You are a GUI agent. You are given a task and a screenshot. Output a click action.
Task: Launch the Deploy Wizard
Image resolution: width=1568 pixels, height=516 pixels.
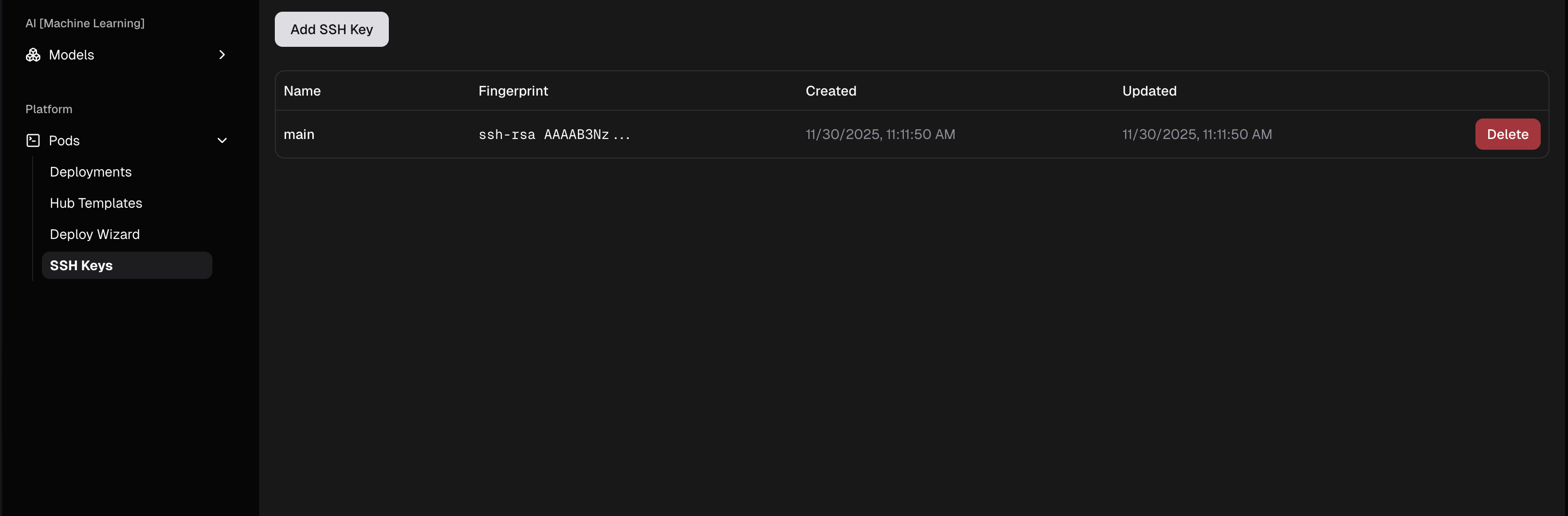click(95, 234)
